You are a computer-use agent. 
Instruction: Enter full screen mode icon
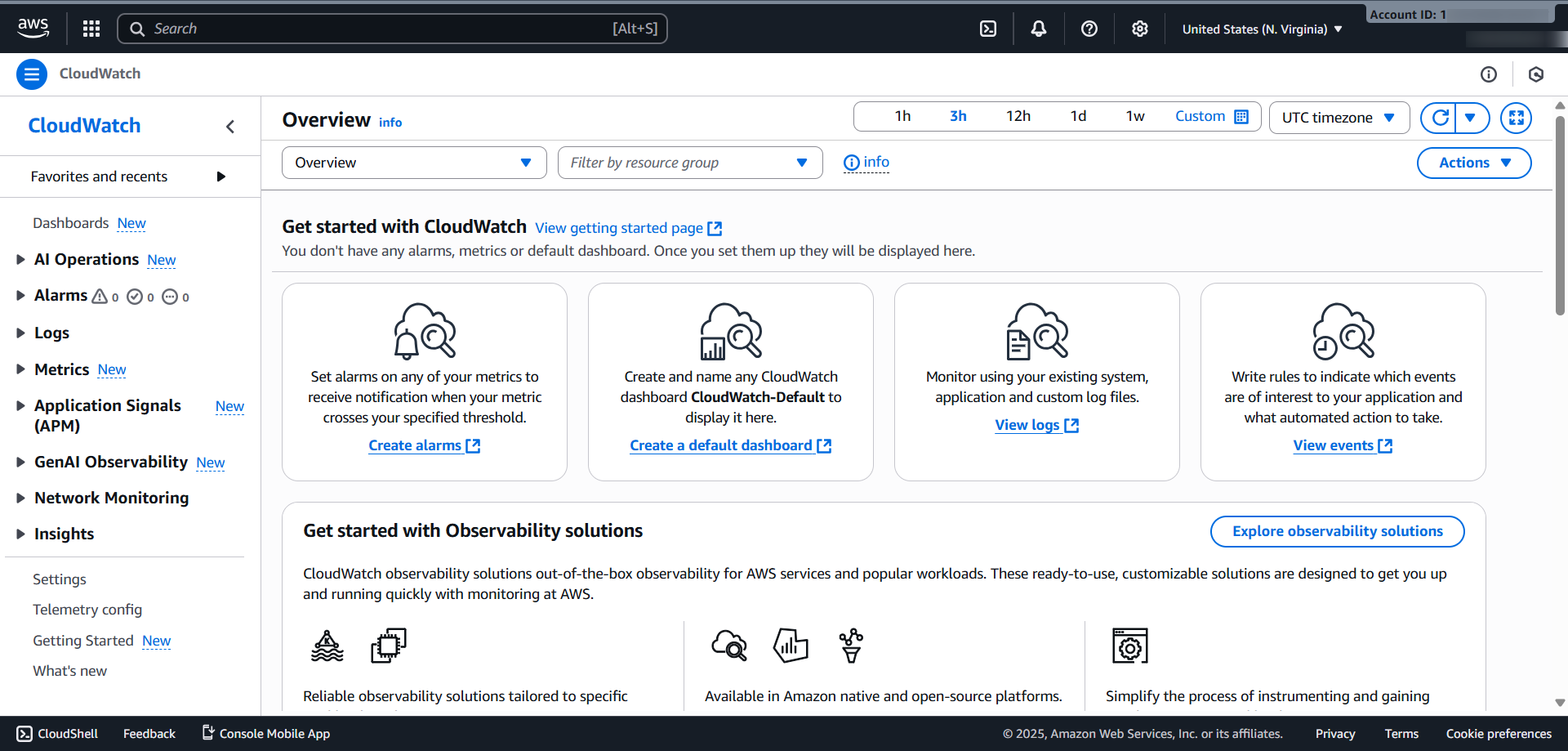coord(1517,118)
